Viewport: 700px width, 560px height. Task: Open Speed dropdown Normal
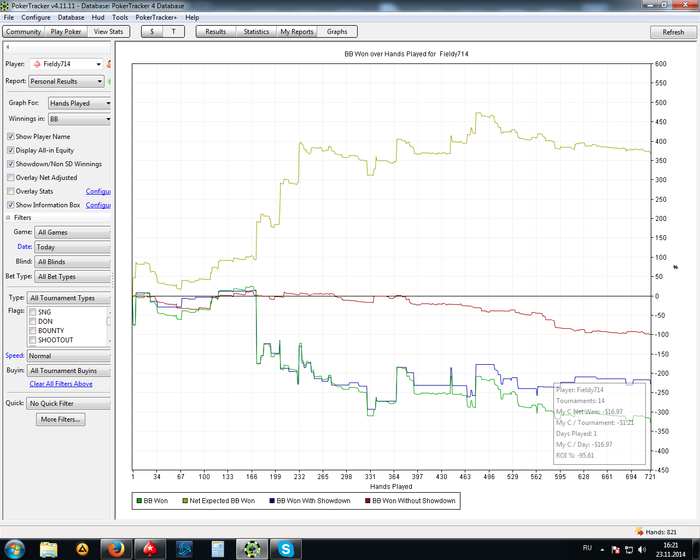coord(68,356)
